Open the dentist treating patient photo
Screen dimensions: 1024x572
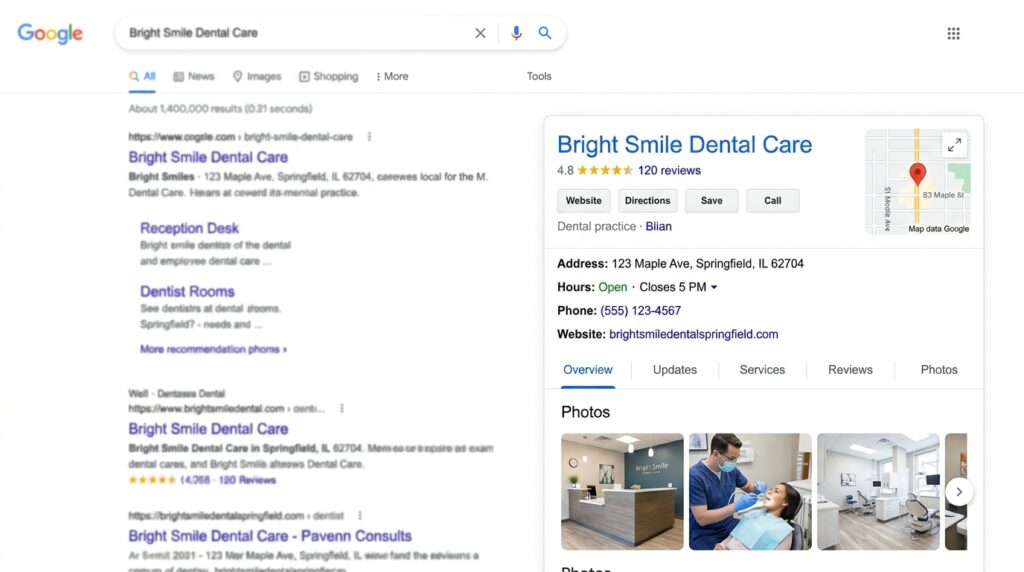(x=750, y=492)
